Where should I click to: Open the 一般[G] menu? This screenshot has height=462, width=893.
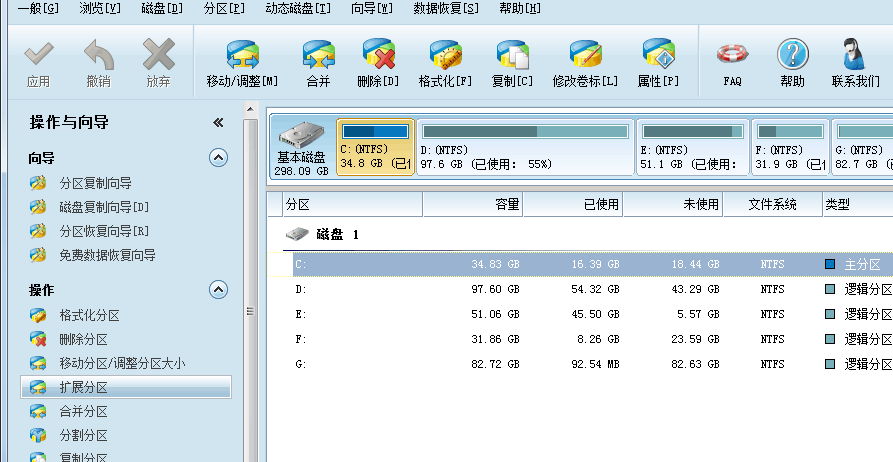[x=38, y=9]
